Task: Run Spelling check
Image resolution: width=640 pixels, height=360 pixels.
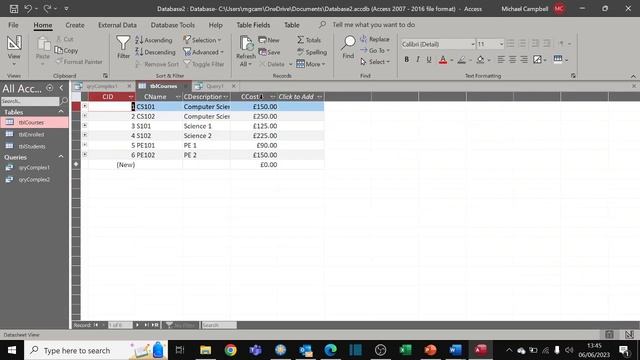Action: [312, 52]
